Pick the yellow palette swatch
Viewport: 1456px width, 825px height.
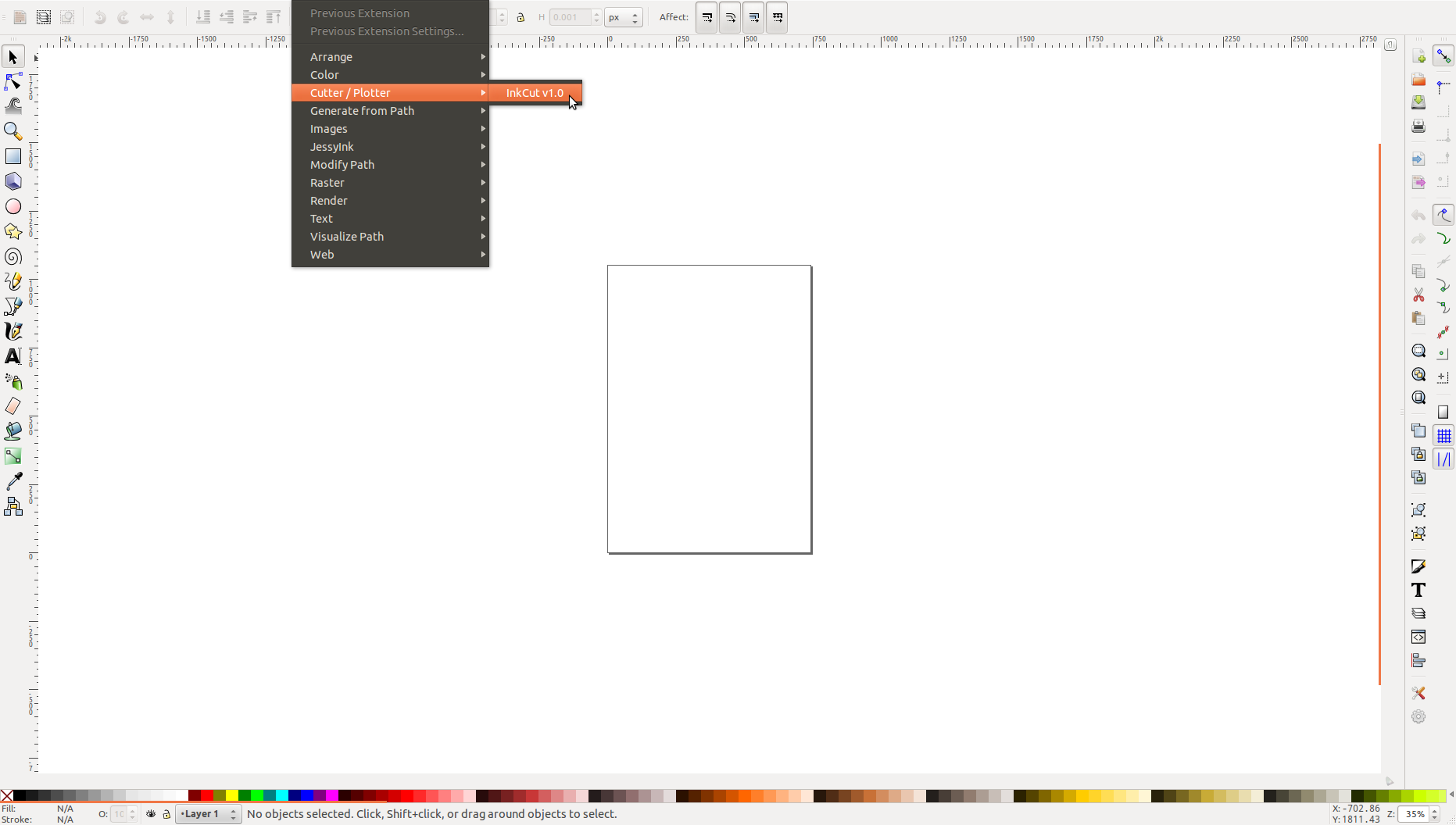[x=232, y=796]
